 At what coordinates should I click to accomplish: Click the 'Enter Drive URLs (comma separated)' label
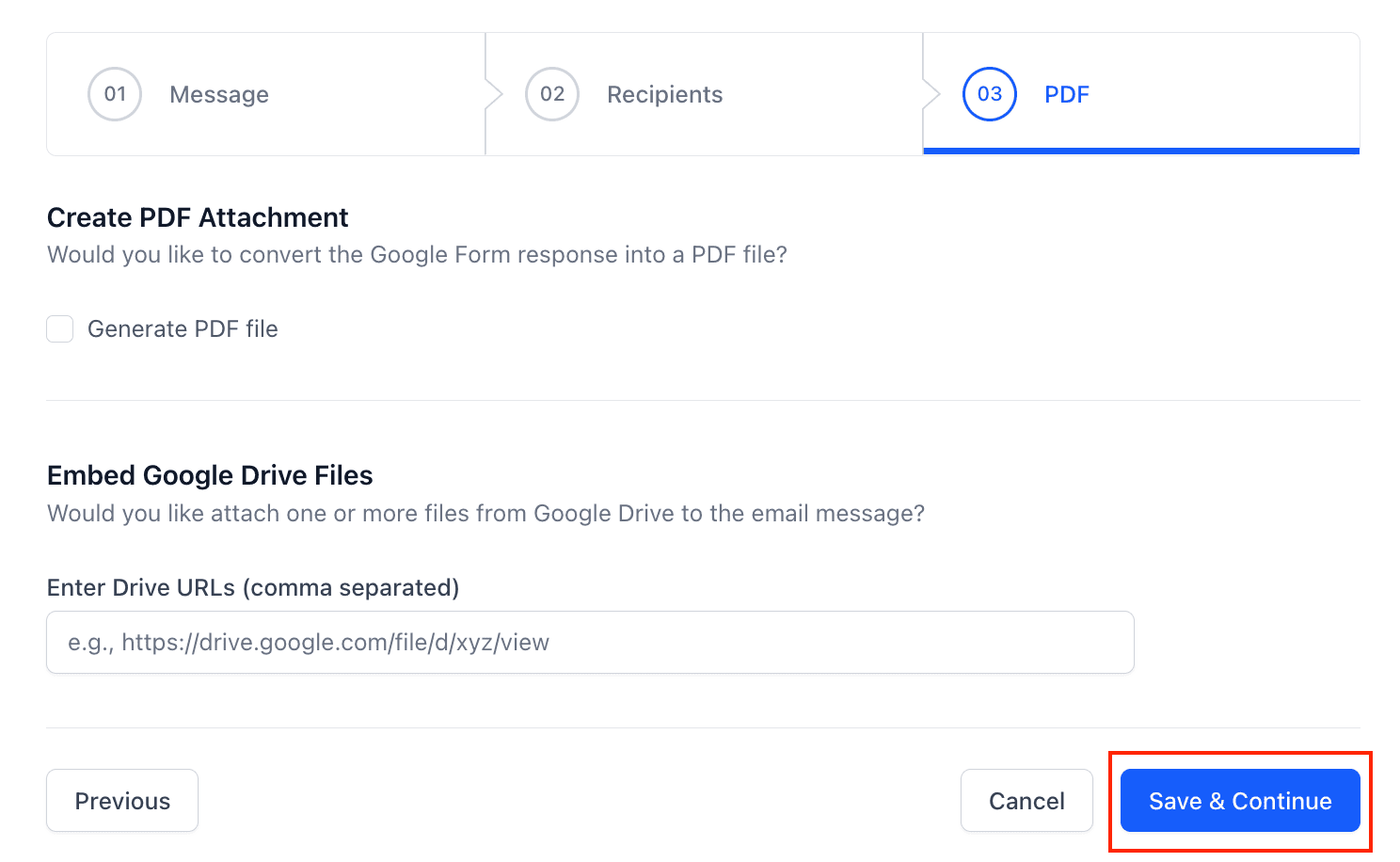(253, 588)
